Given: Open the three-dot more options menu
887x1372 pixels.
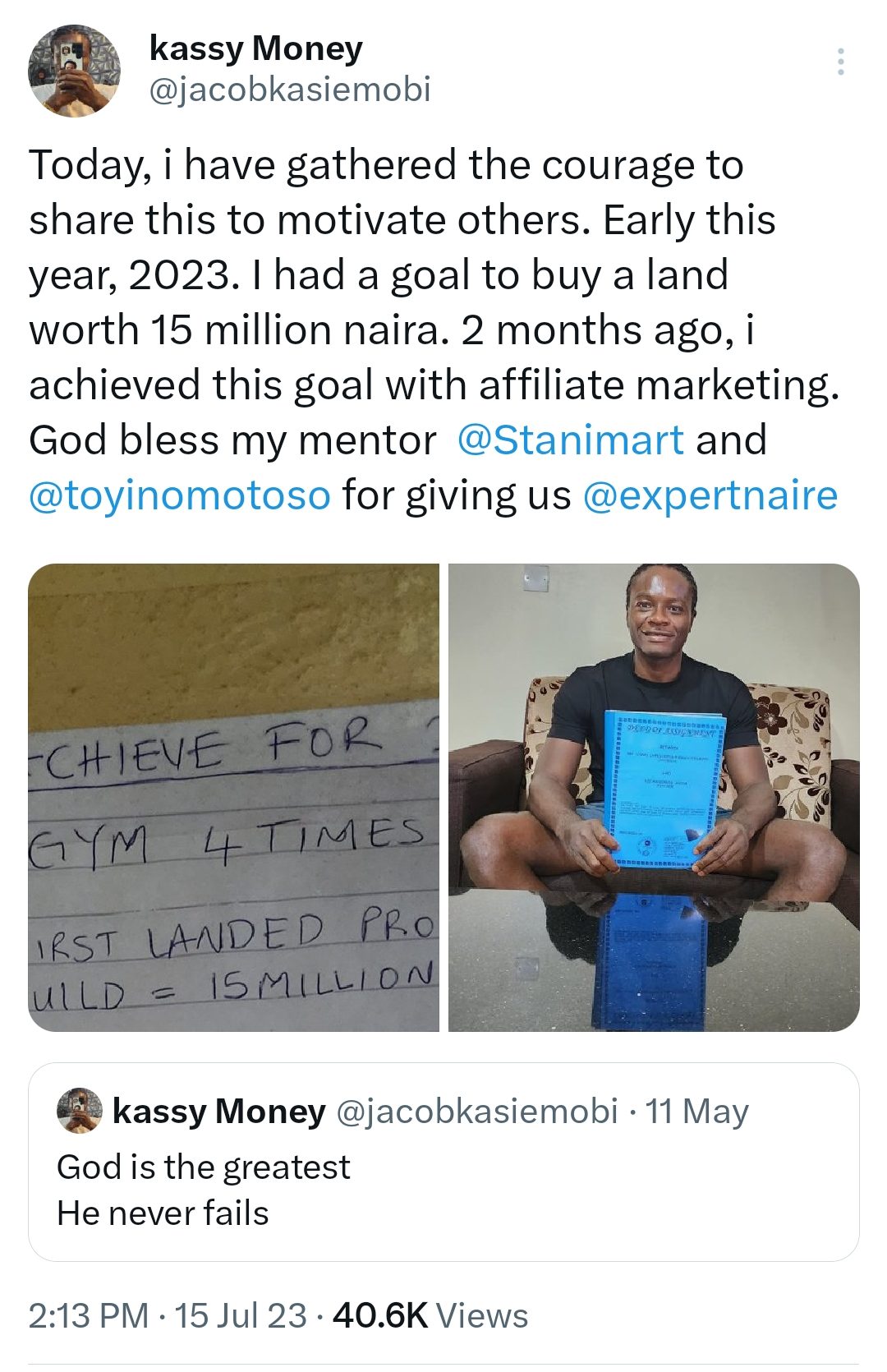Looking at the screenshot, I should coord(840,62).
